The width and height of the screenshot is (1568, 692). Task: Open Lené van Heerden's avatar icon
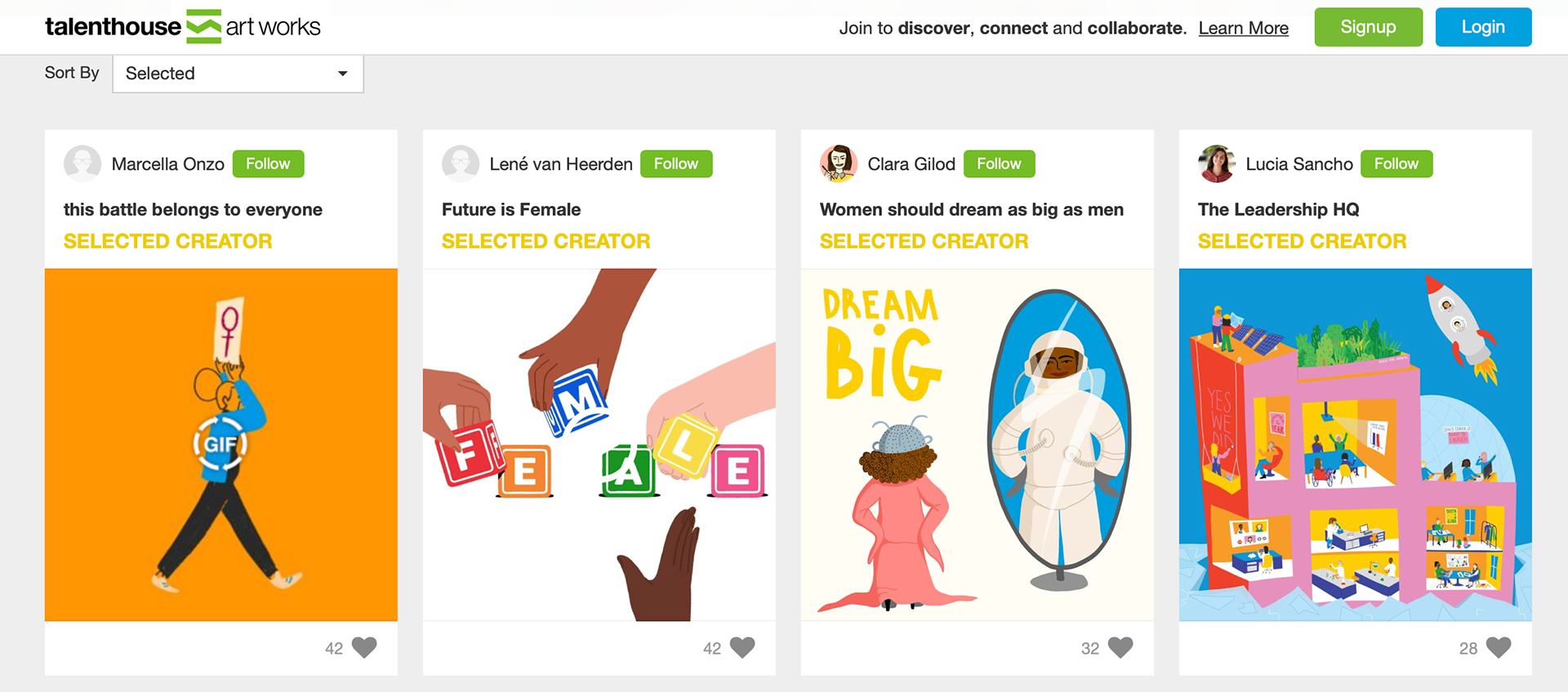pyautogui.click(x=461, y=163)
